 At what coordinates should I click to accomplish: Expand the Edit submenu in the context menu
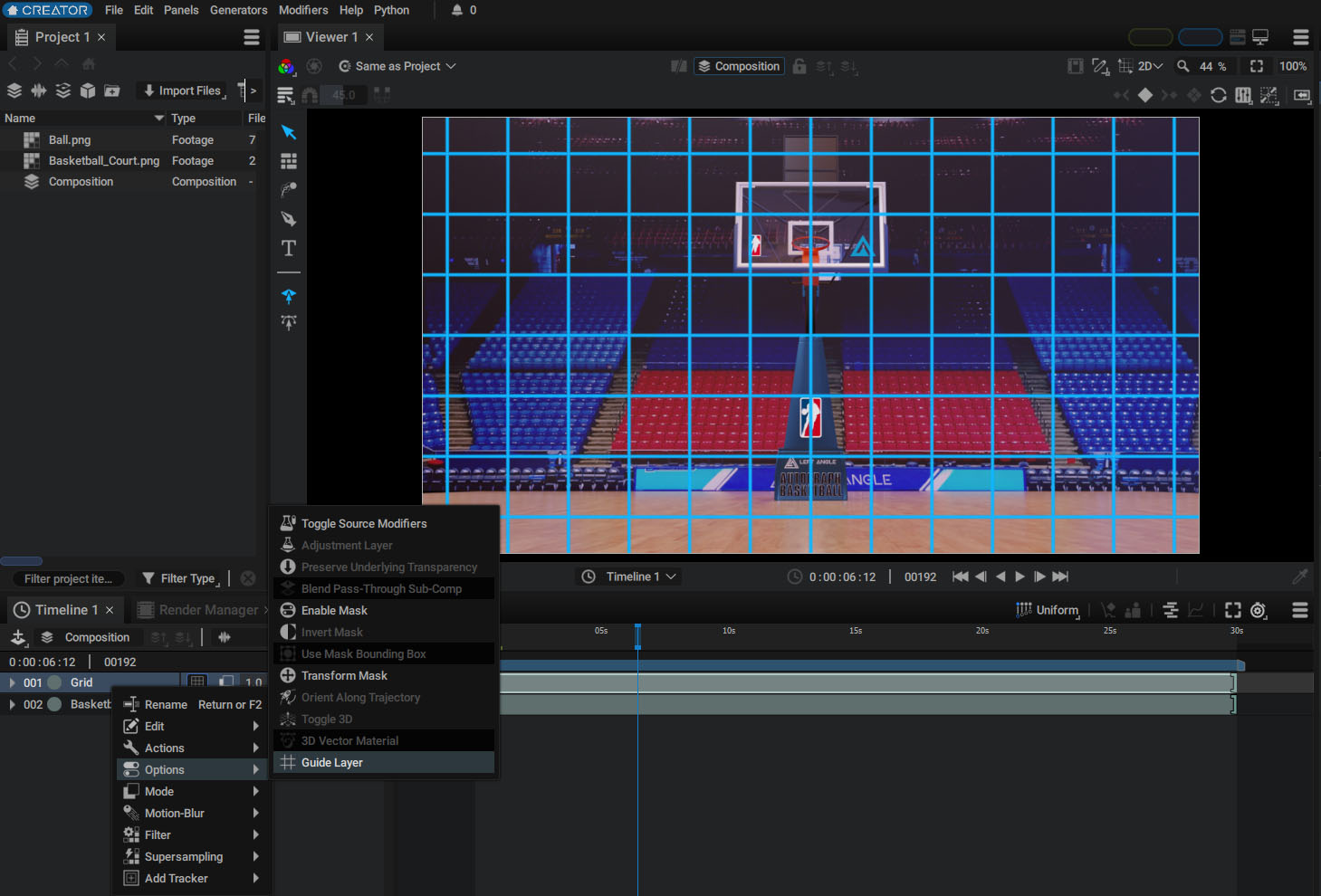pos(191,727)
